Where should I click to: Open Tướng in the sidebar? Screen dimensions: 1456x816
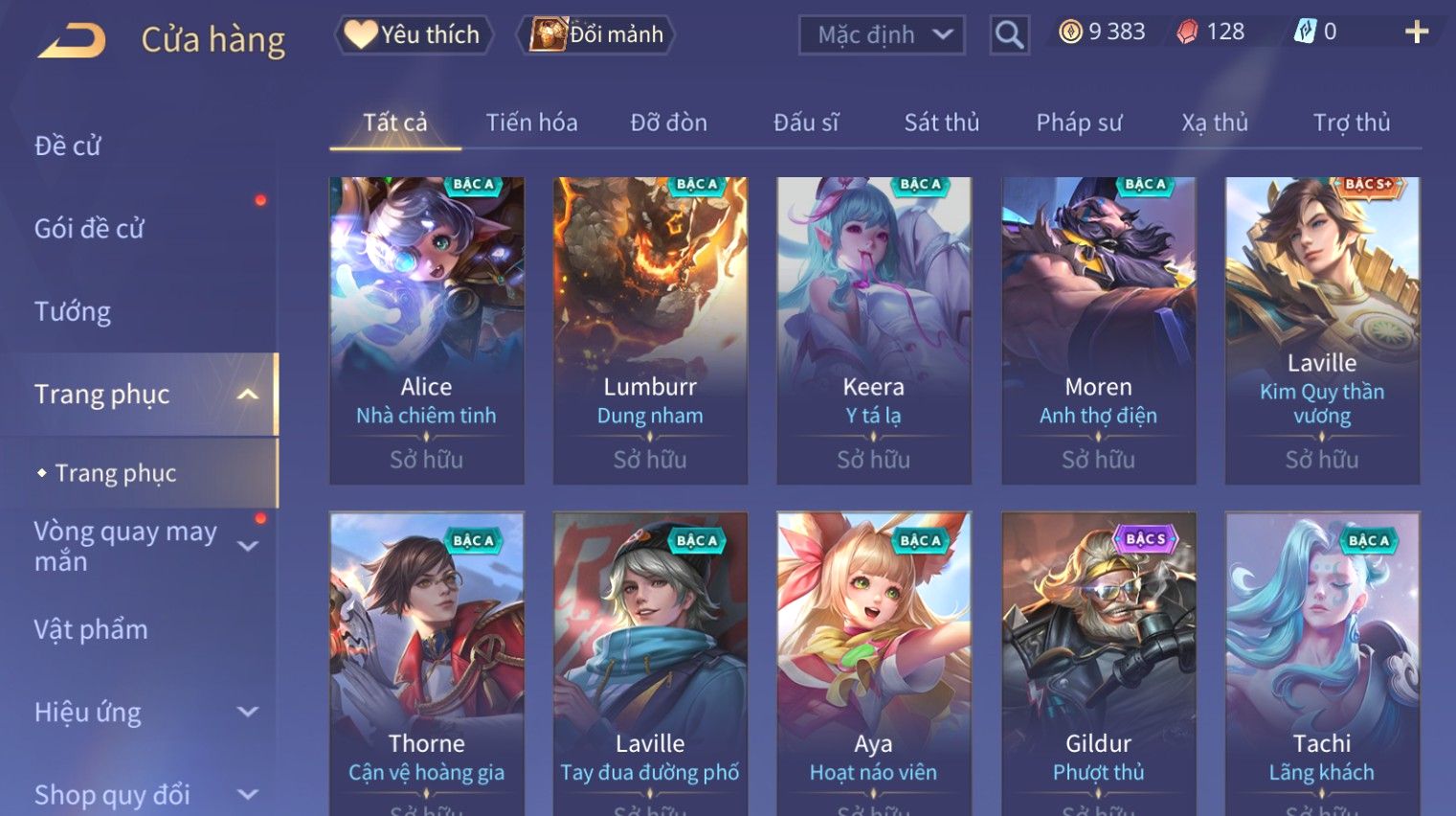73,312
